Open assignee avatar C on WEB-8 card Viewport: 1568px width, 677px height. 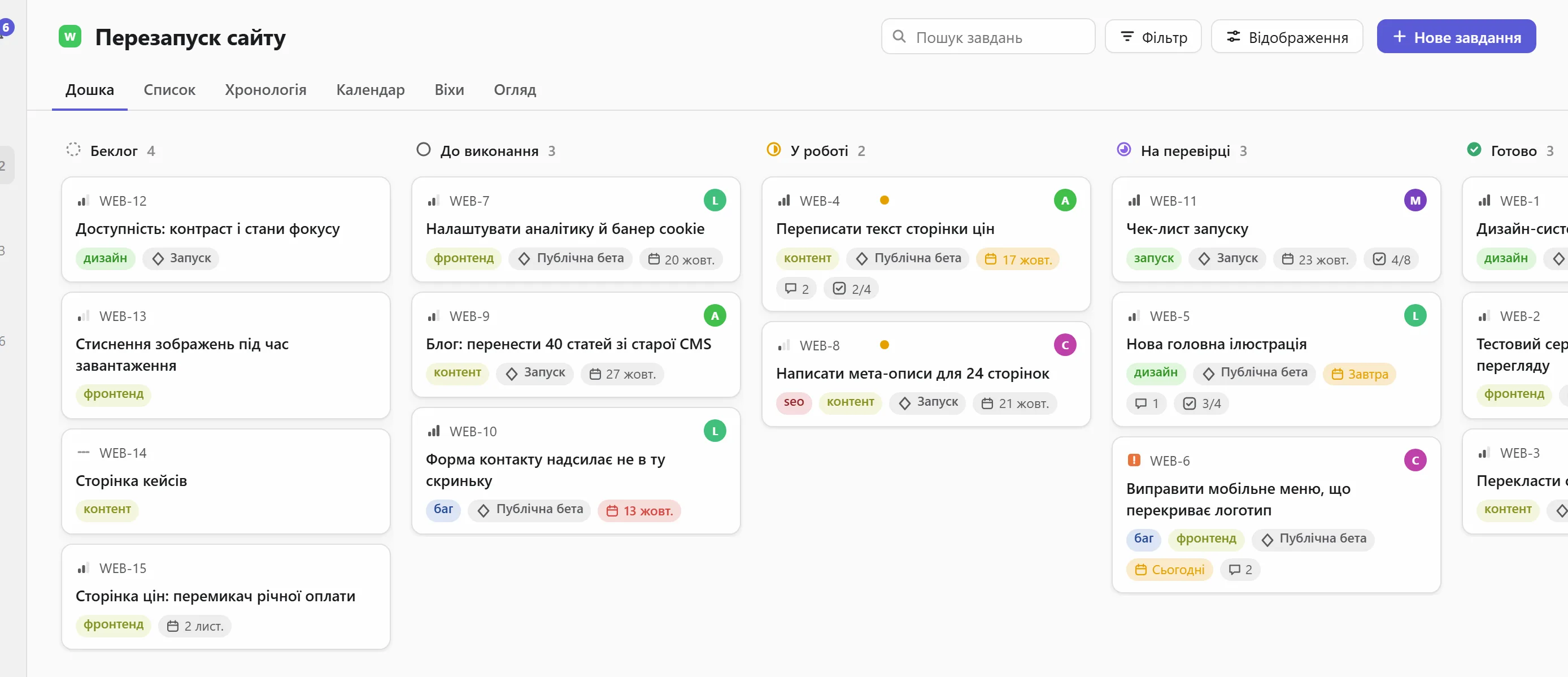pyautogui.click(x=1065, y=345)
